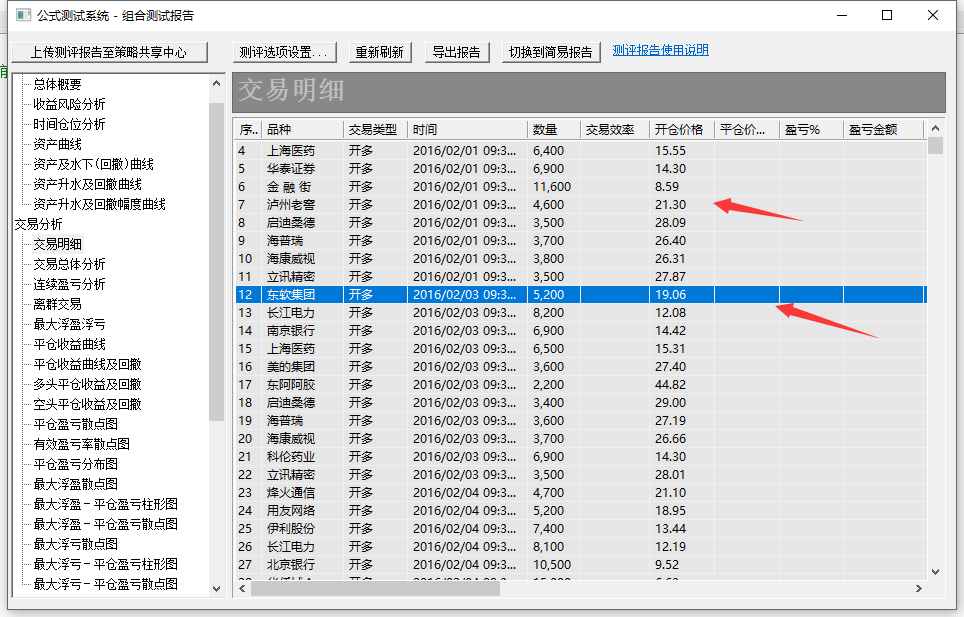Viewport: 964px width, 617px height.
Task: Select row 12 东软集团
Action: click(581, 295)
